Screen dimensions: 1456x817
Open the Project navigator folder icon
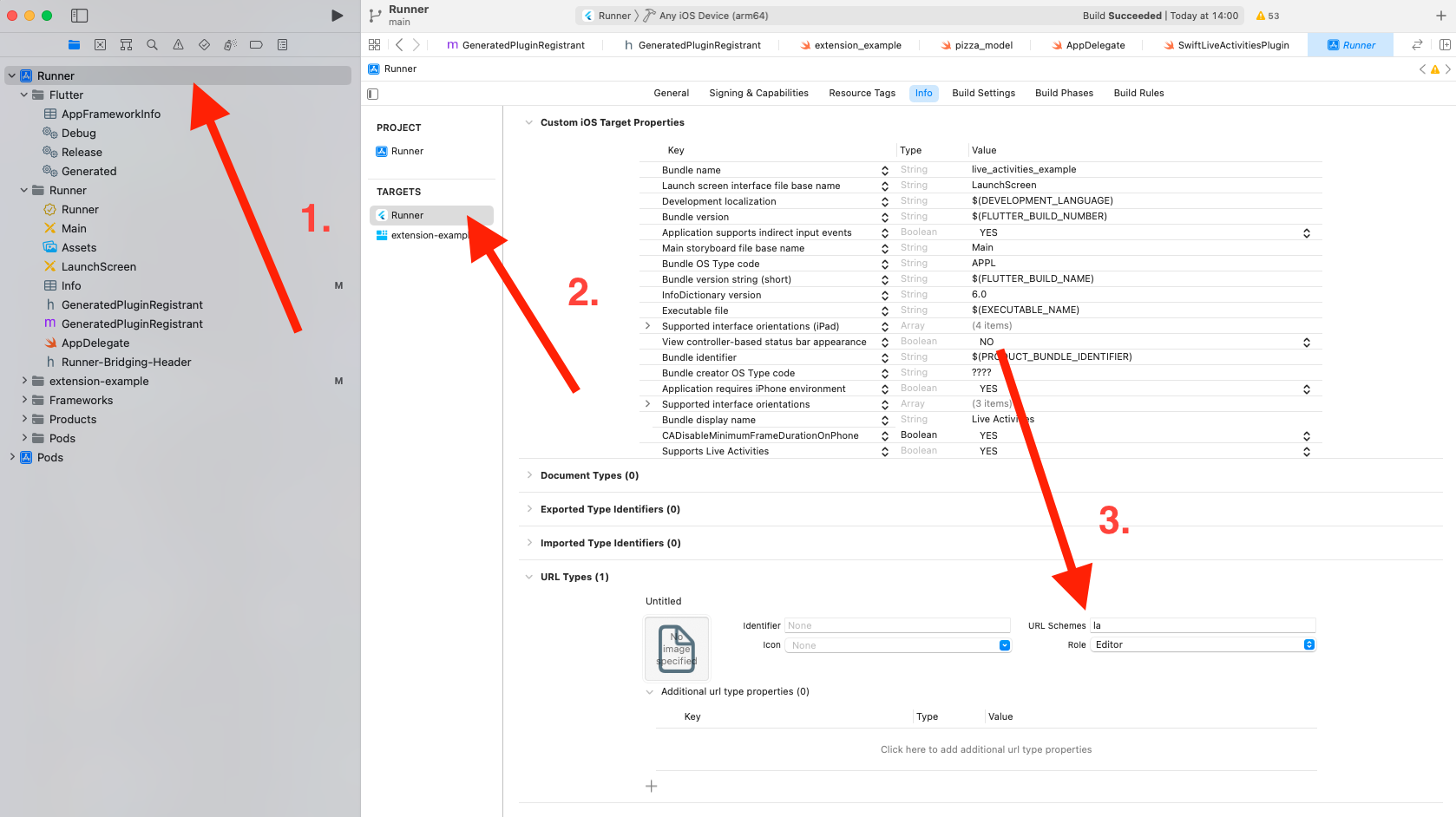pyautogui.click(x=74, y=45)
